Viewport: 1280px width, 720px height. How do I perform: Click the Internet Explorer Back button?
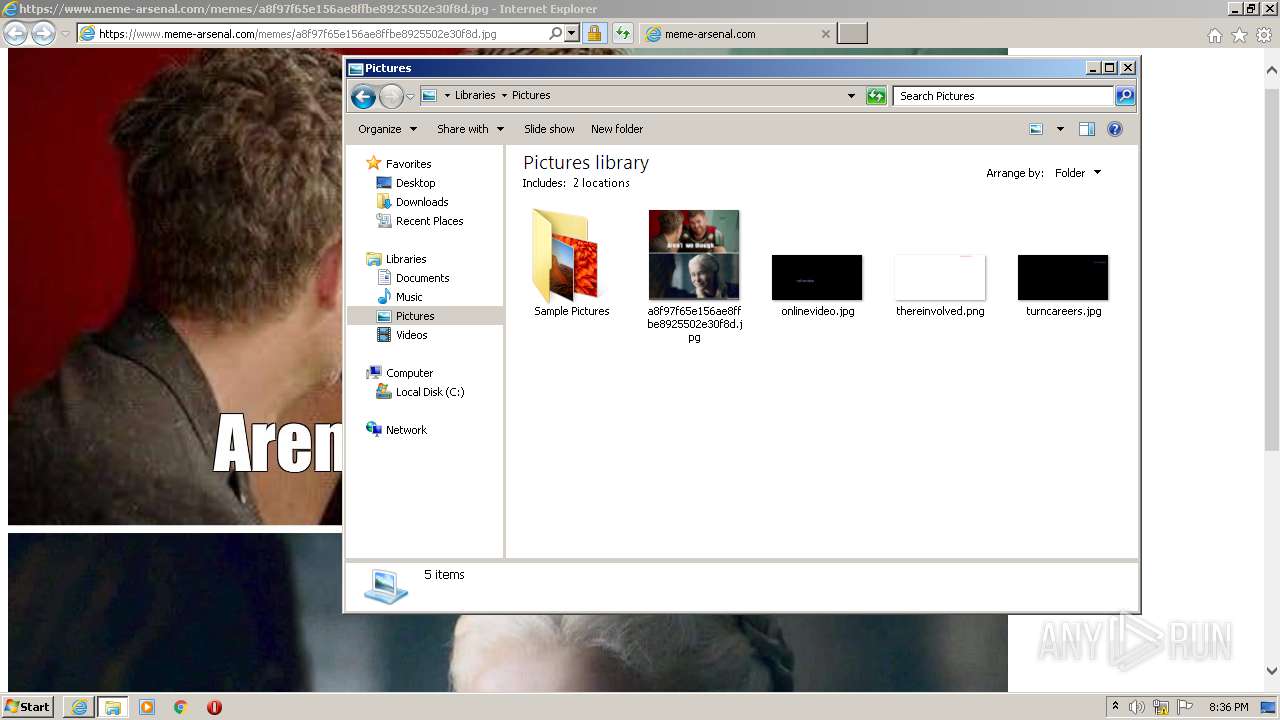click(x=15, y=33)
